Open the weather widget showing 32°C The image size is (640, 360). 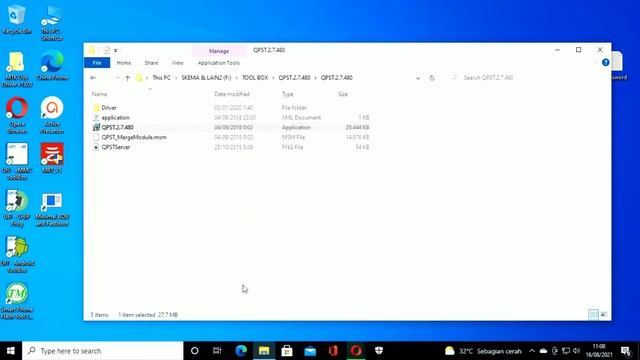pos(483,351)
